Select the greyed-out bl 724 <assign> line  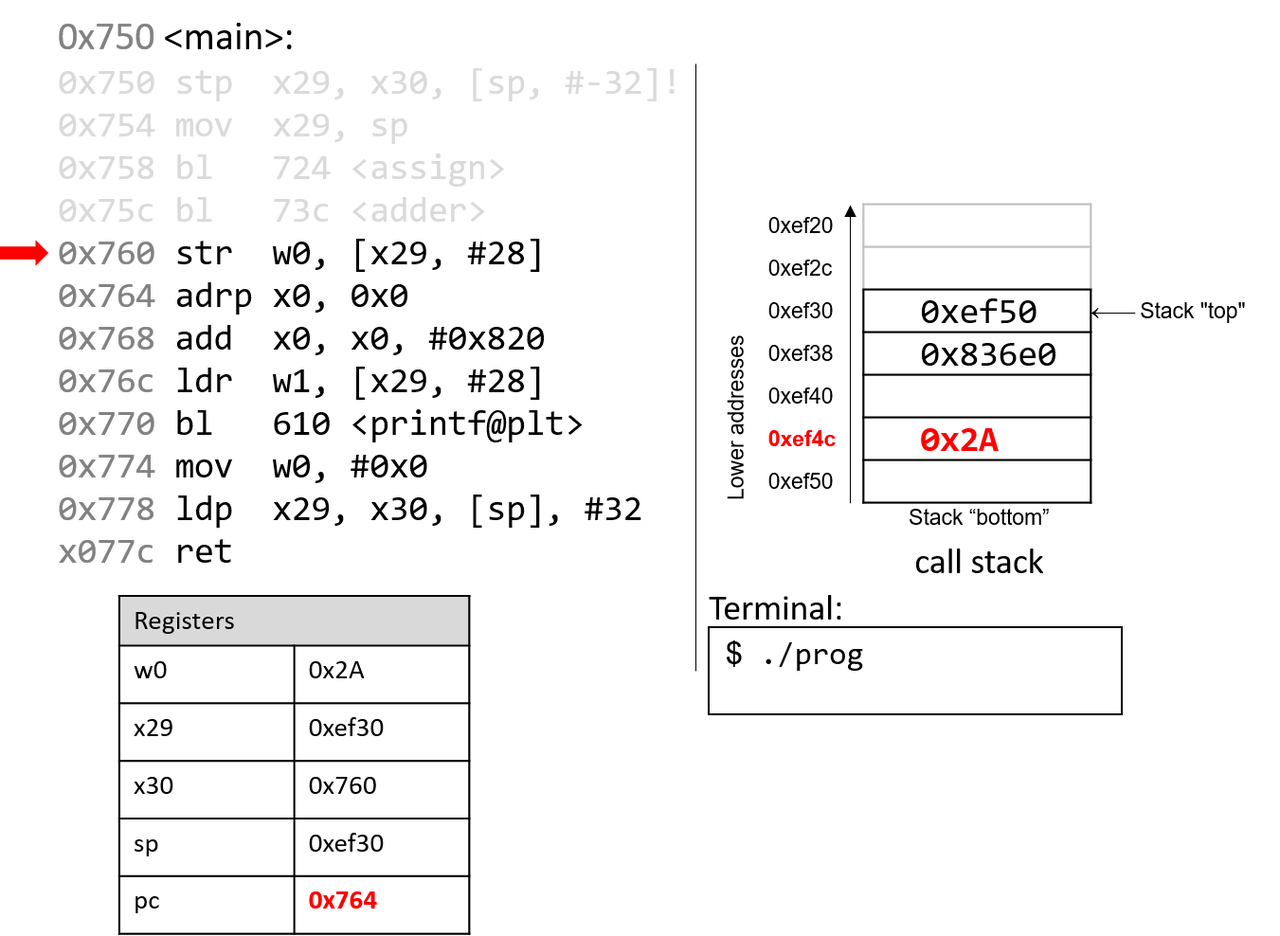(x=281, y=169)
